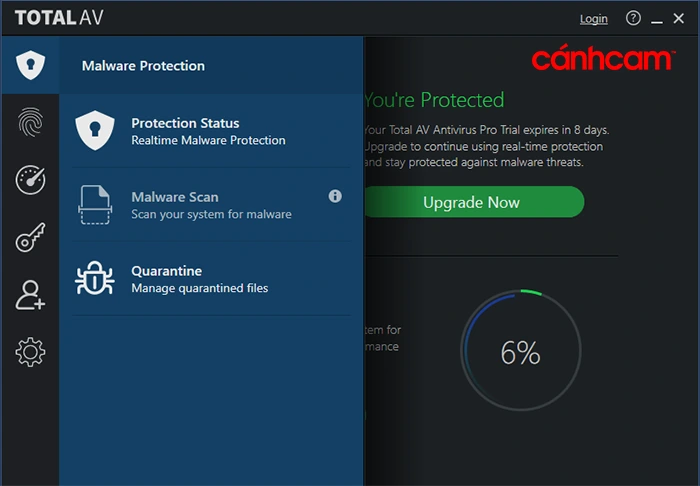This screenshot has width=700, height=486.
Task: Click the Protection Status shield icon
Action: 95,130
